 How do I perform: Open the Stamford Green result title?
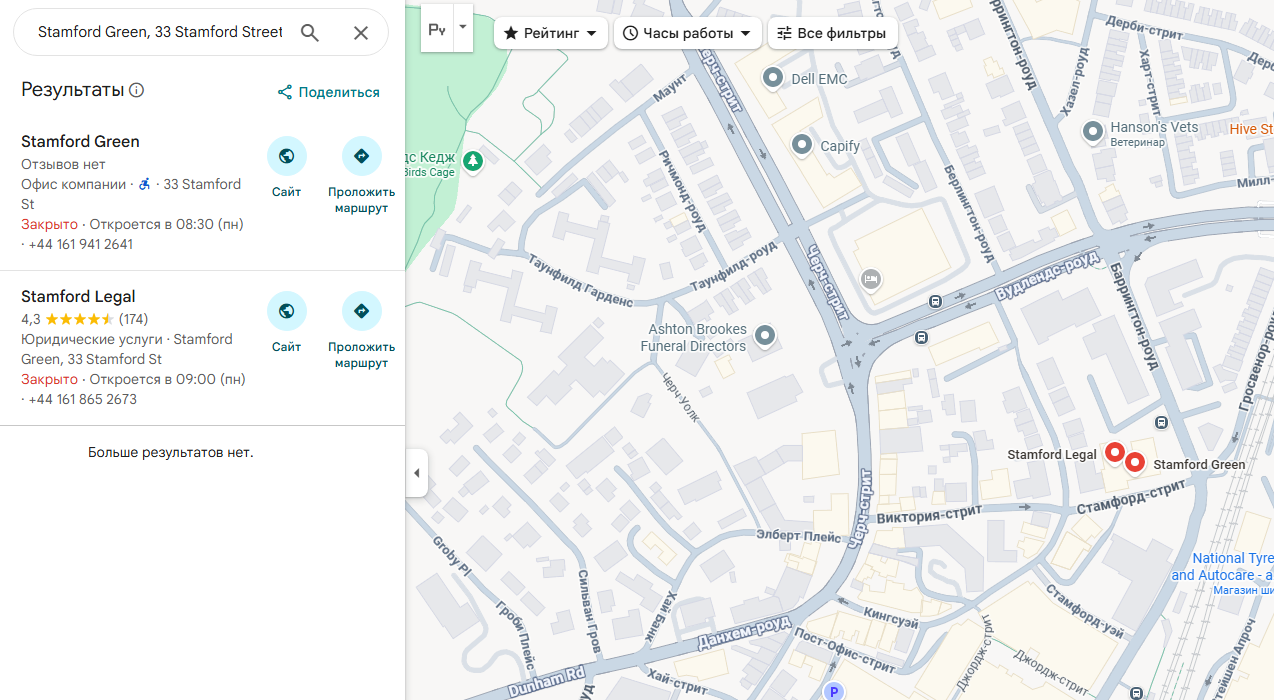point(80,142)
